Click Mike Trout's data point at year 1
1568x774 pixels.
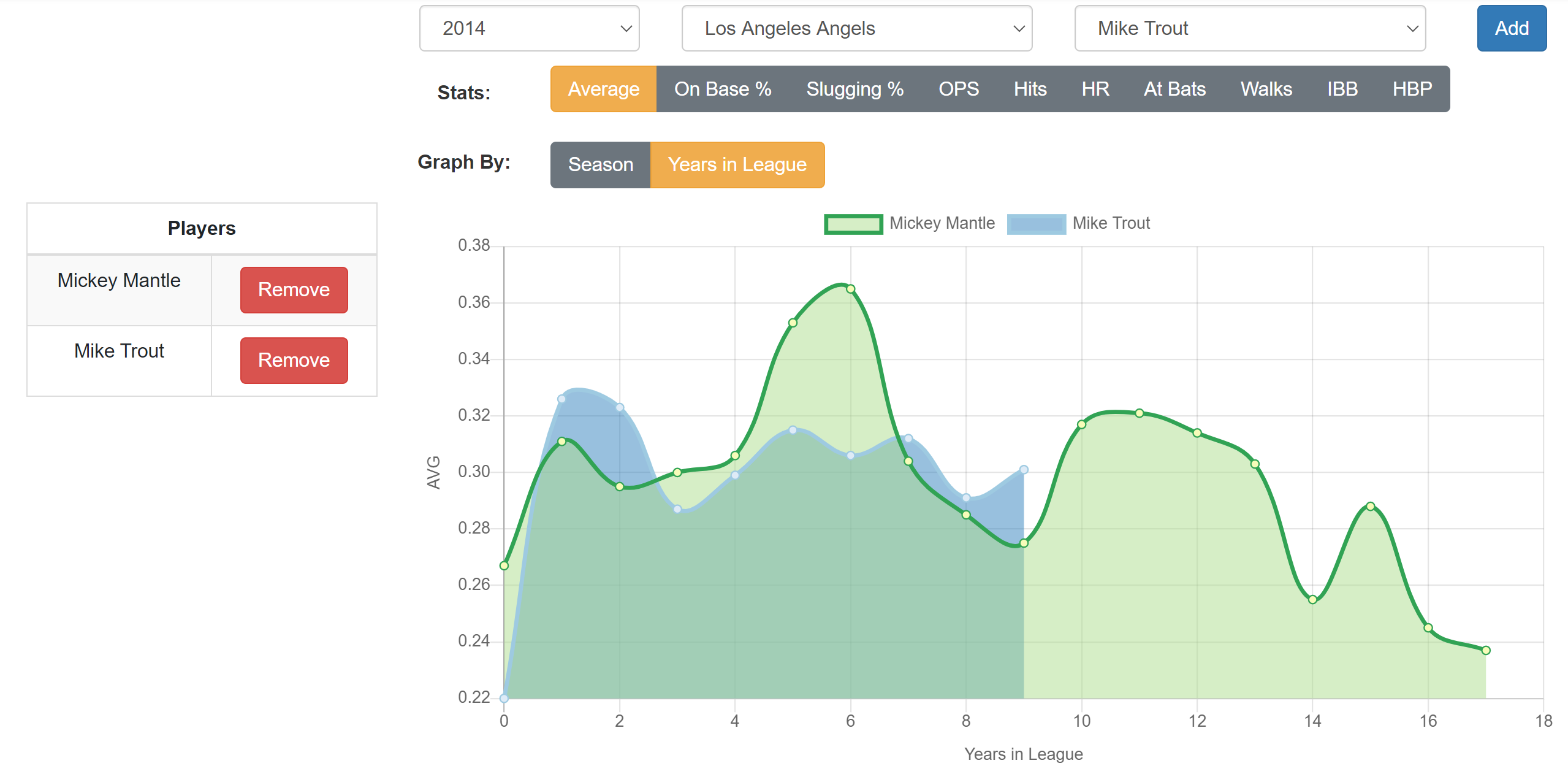click(561, 399)
